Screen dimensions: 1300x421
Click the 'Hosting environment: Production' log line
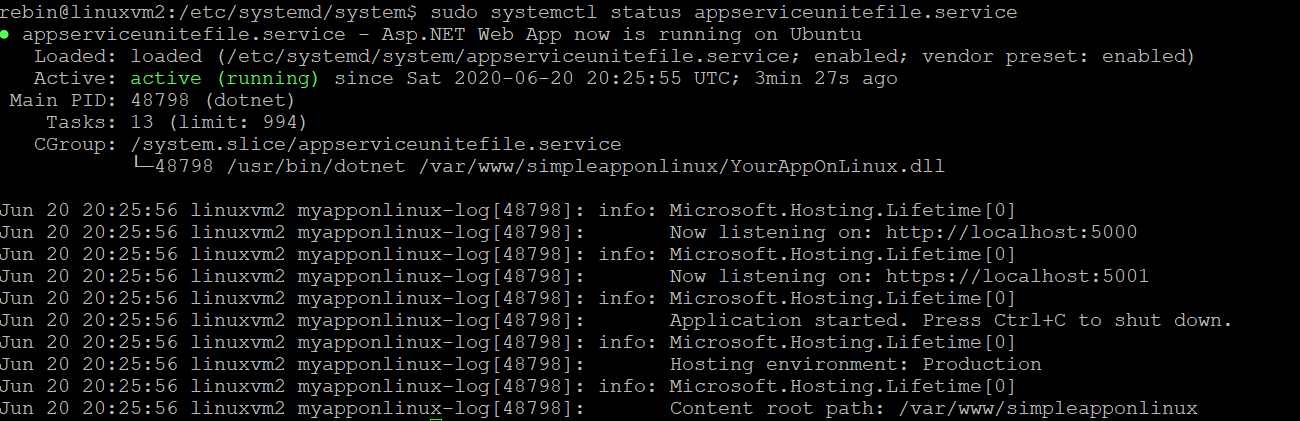click(856, 364)
